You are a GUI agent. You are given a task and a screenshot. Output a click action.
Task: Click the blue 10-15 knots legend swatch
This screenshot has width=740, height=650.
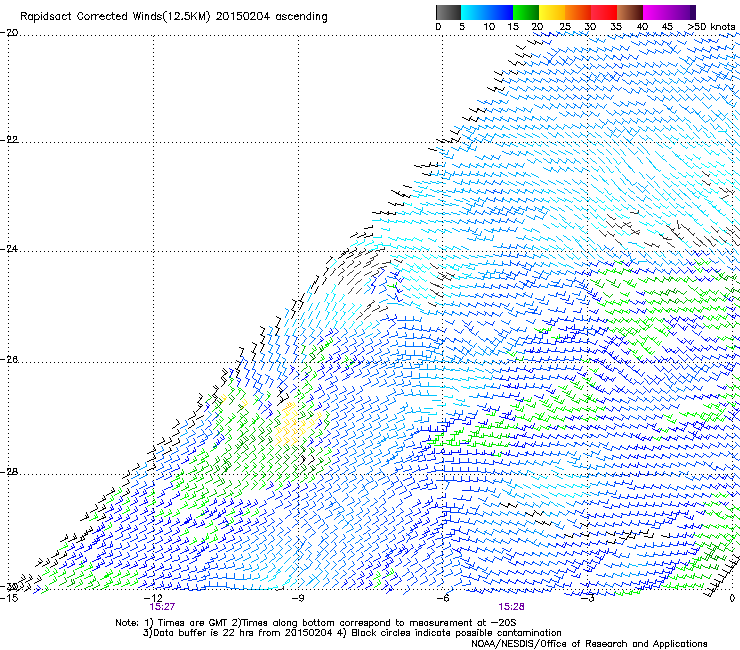pyautogui.click(x=500, y=12)
